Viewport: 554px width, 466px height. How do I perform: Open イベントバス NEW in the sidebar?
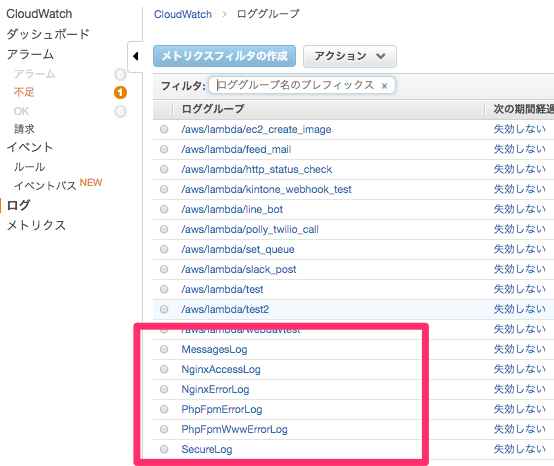click(x=58, y=185)
